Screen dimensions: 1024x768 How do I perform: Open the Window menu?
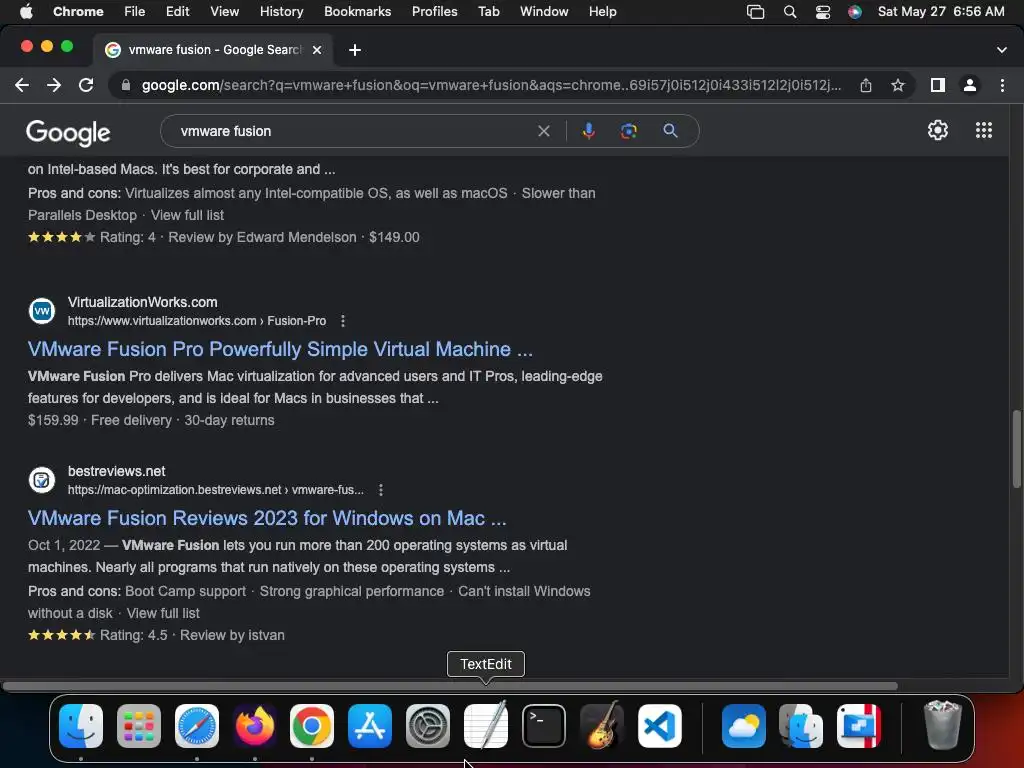[544, 12]
